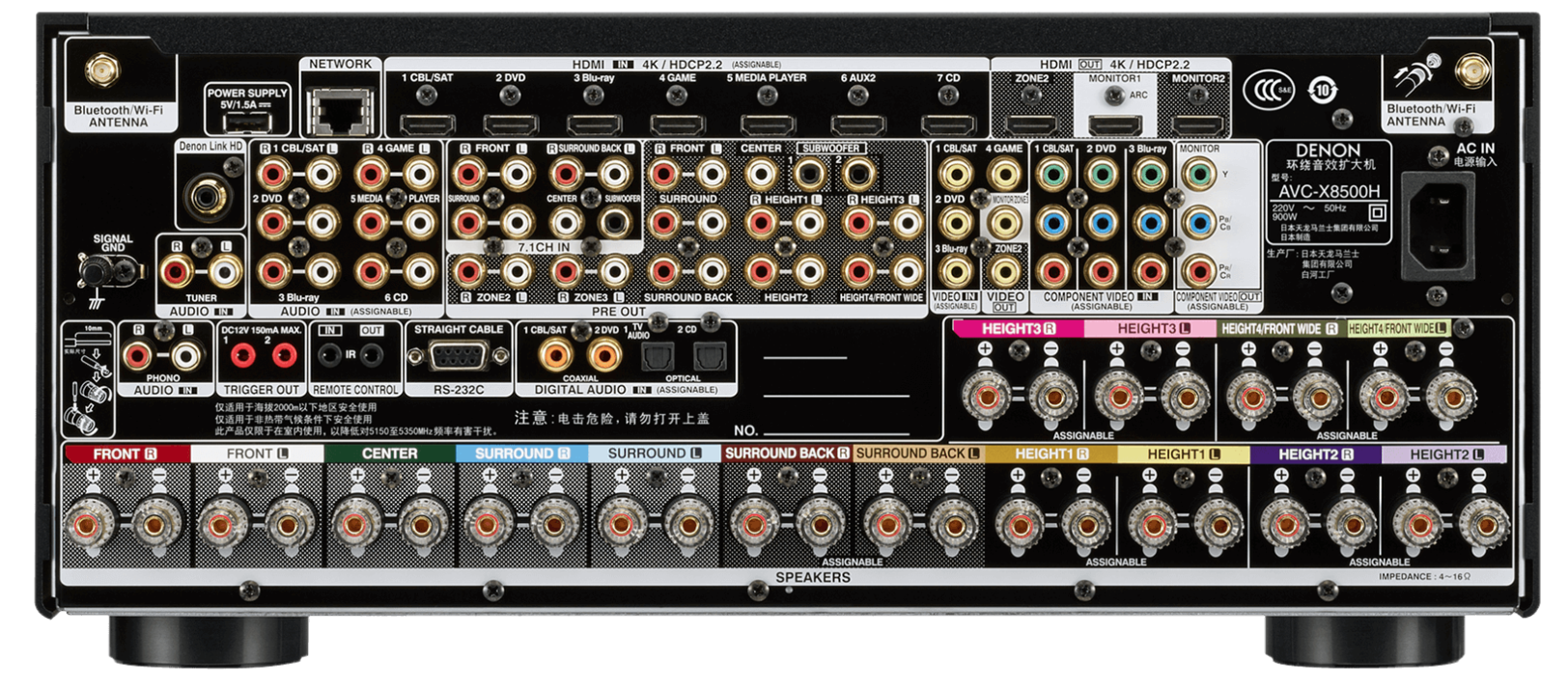1568x689 pixels.
Task: Select the SPEAKERS label text
Action: [813, 577]
